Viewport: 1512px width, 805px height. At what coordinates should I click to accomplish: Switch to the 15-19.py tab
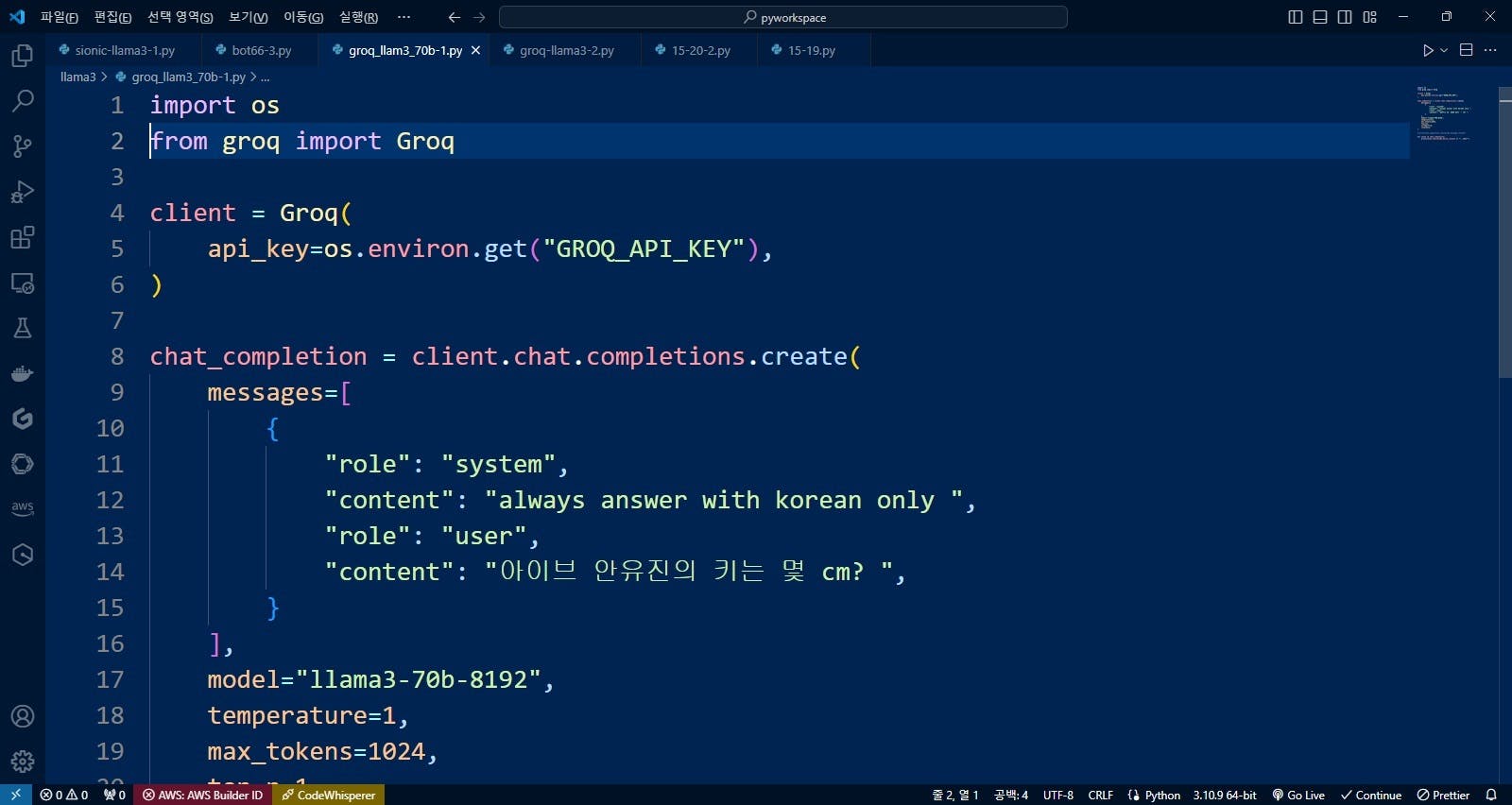click(811, 50)
